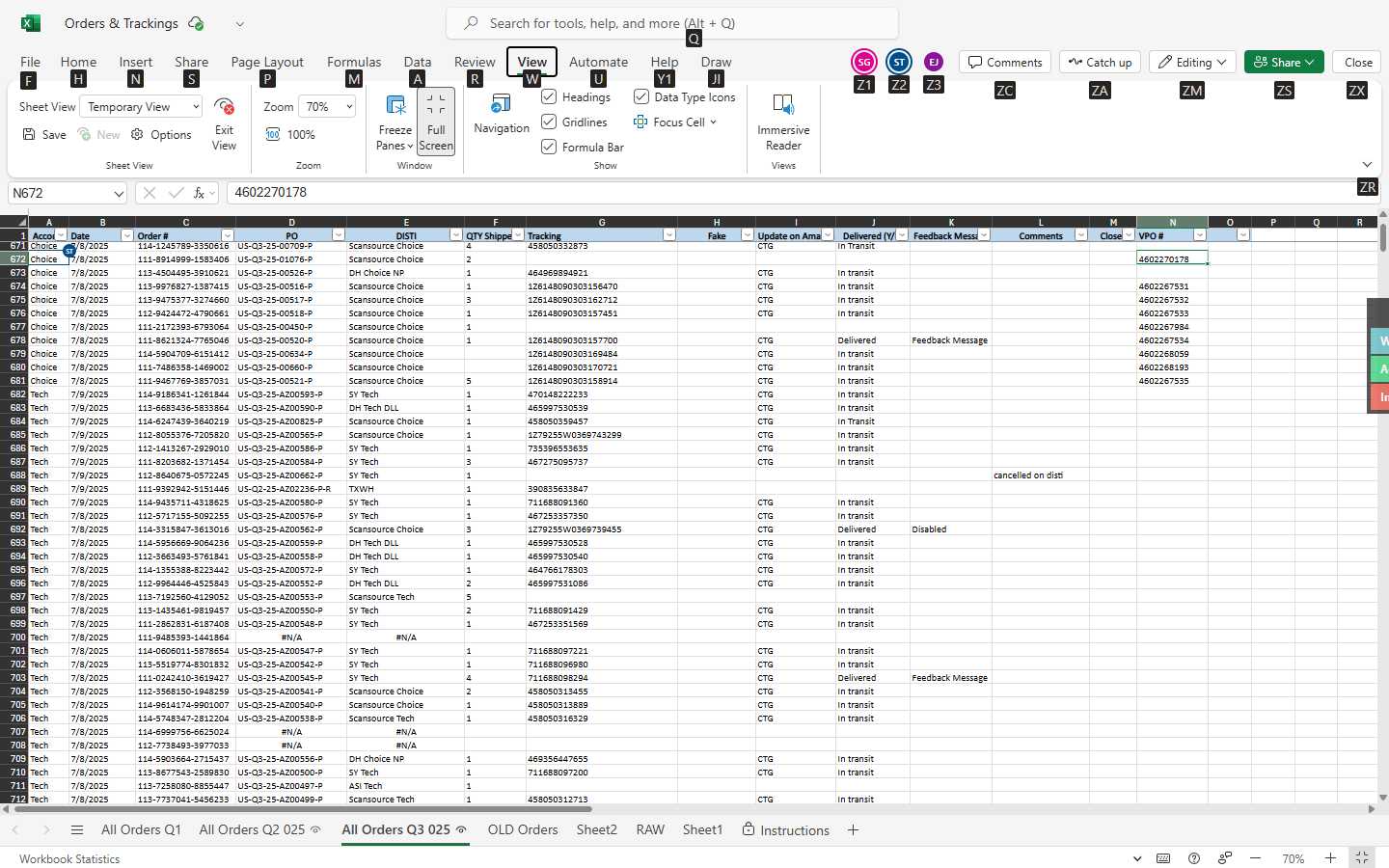Image resolution: width=1389 pixels, height=868 pixels.
Task: Click the Focus Cell icon
Action: pyautogui.click(x=640, y=122)
